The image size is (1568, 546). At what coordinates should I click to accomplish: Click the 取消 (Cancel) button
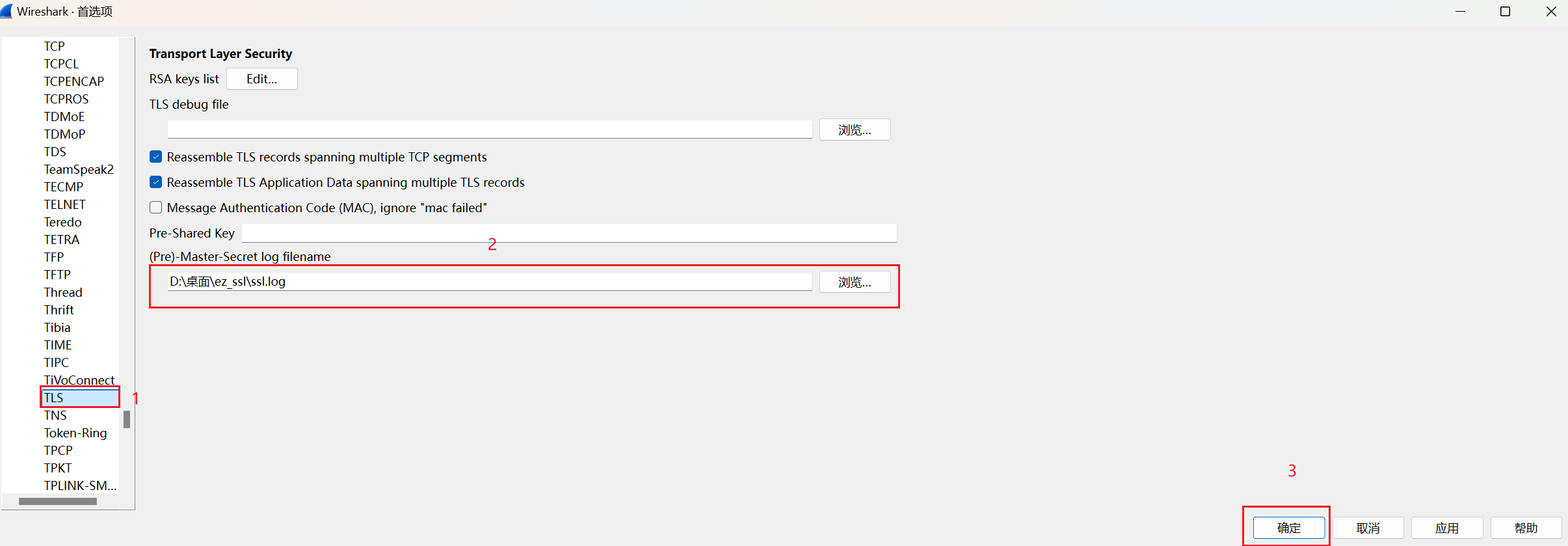coord(1368,528)
